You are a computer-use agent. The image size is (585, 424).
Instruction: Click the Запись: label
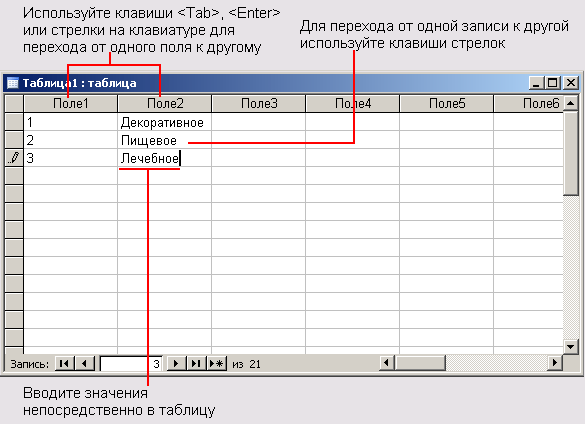[29, 364]
